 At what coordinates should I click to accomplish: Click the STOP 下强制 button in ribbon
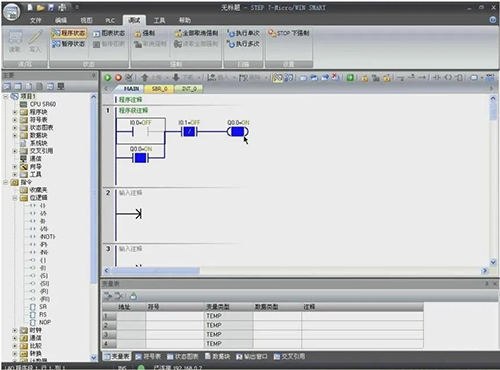coord(289,33)
